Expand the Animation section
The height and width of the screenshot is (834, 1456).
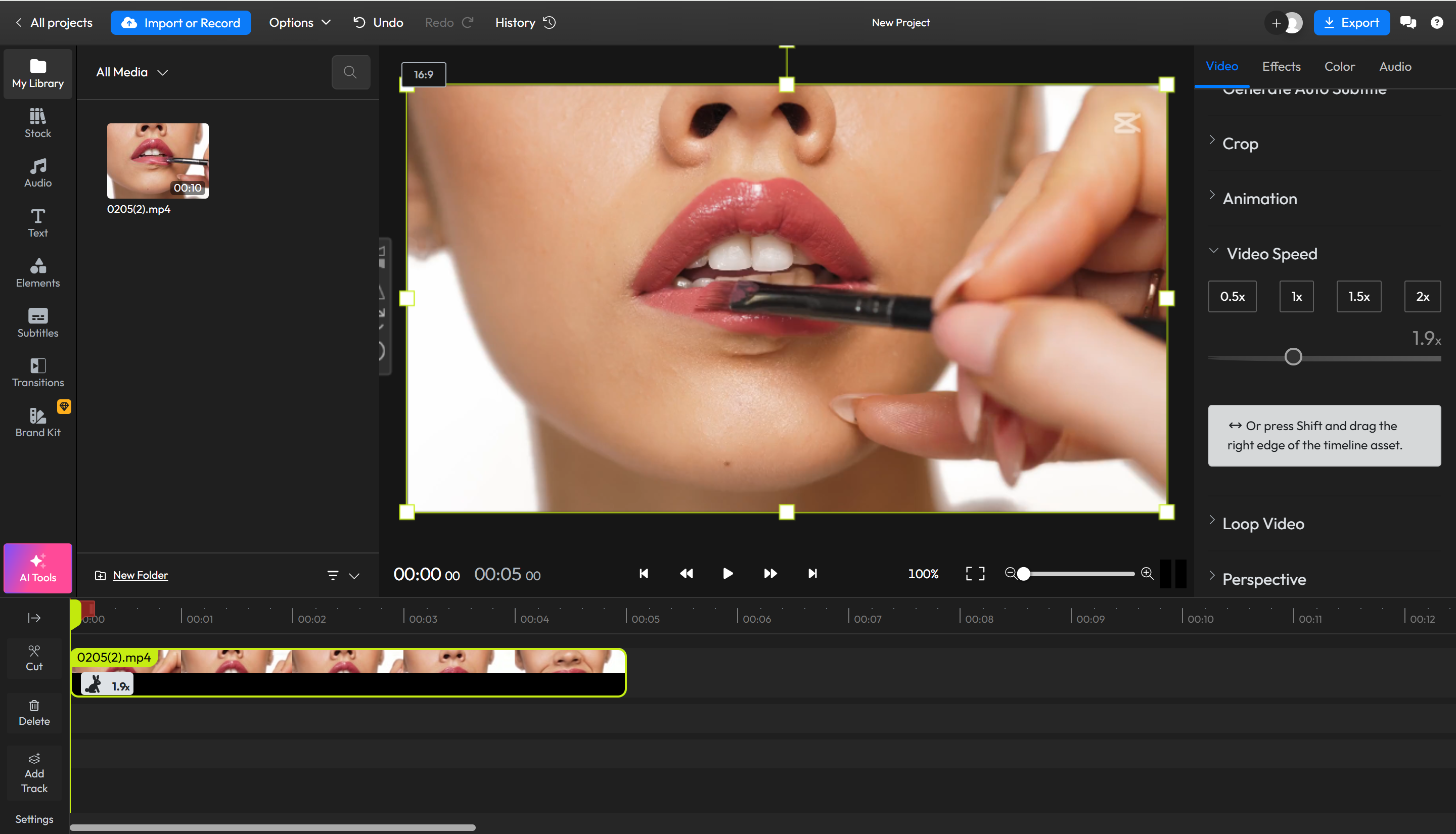point(1252,198)
